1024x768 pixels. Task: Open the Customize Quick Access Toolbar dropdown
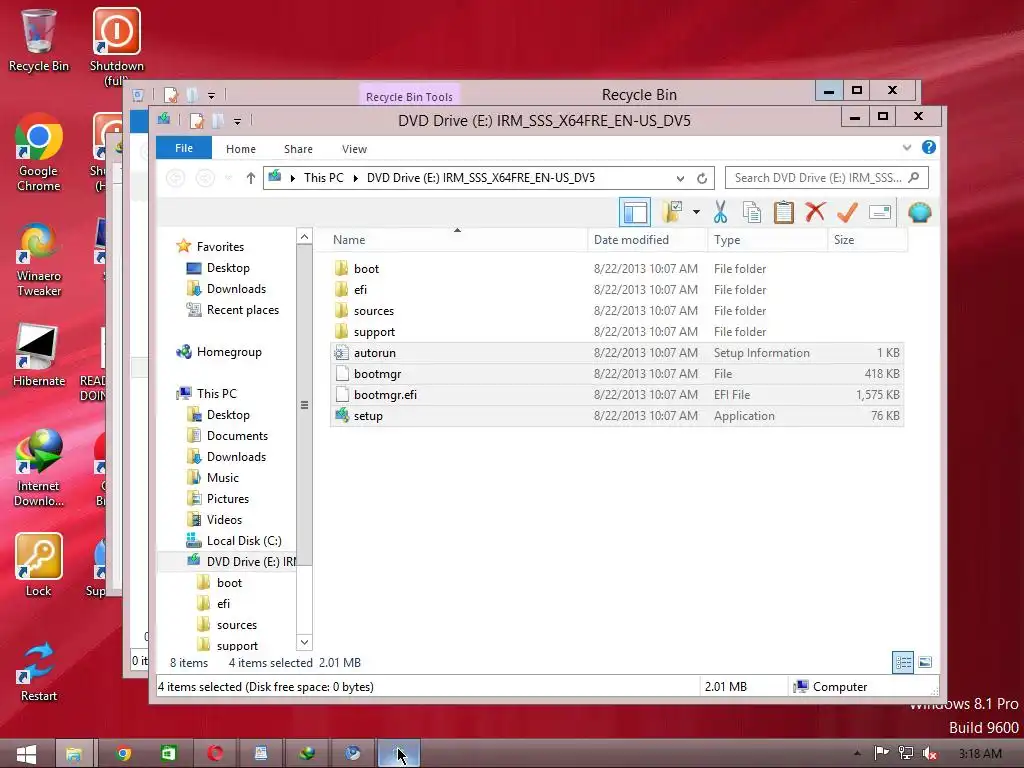[237, 121]
